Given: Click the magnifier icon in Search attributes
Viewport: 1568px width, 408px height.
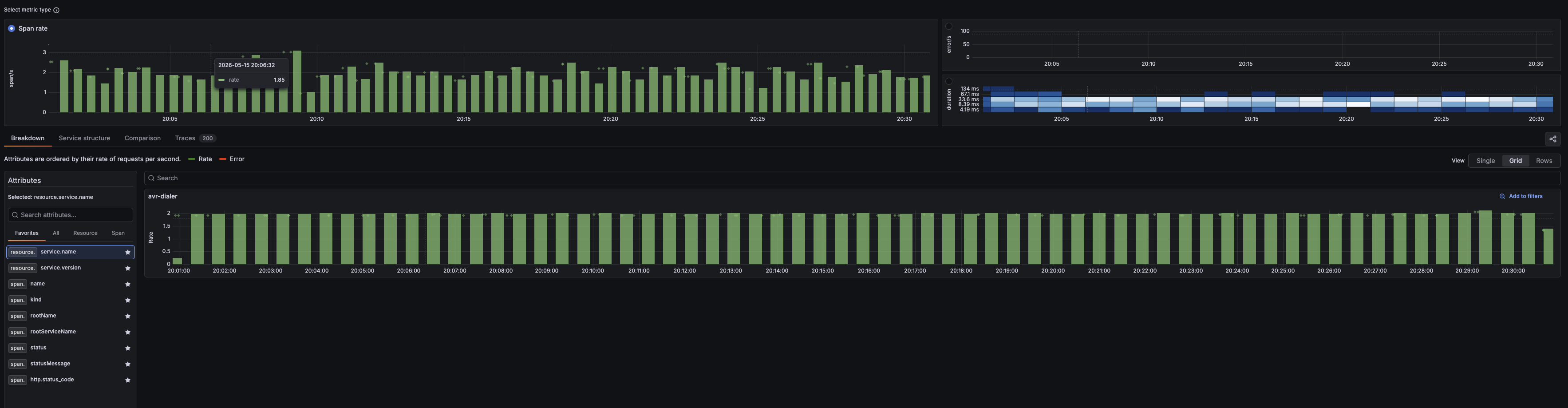Looking at the screenshot, I should 14,215.
